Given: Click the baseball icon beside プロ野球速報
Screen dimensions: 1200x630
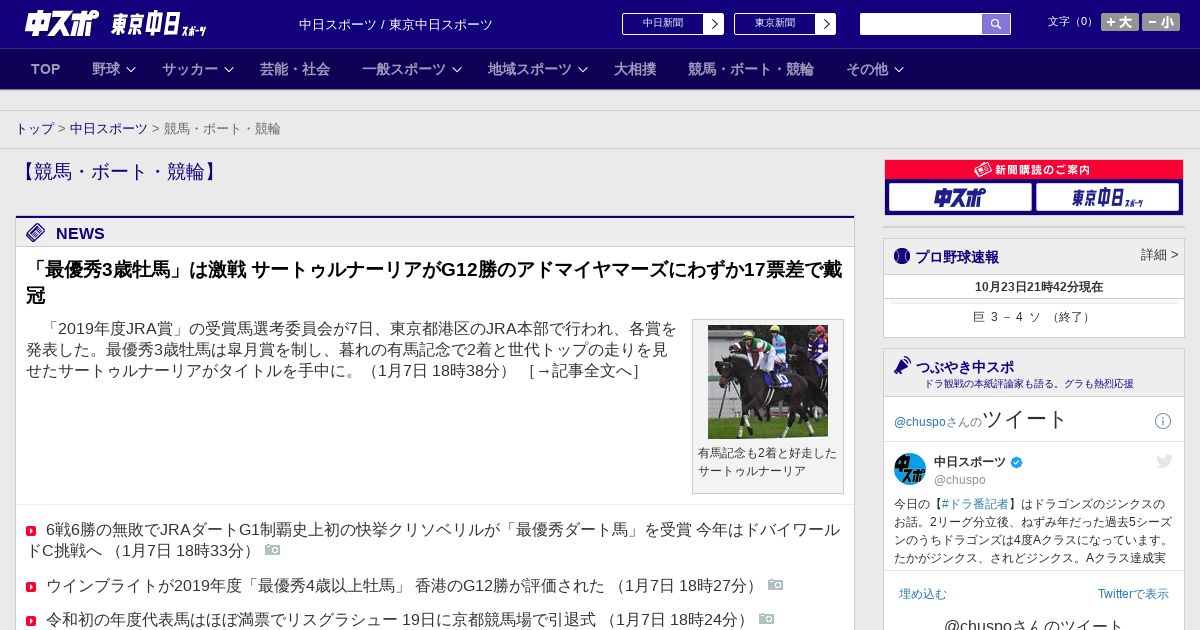Looking at the screenshot, I should click(902, 256).
